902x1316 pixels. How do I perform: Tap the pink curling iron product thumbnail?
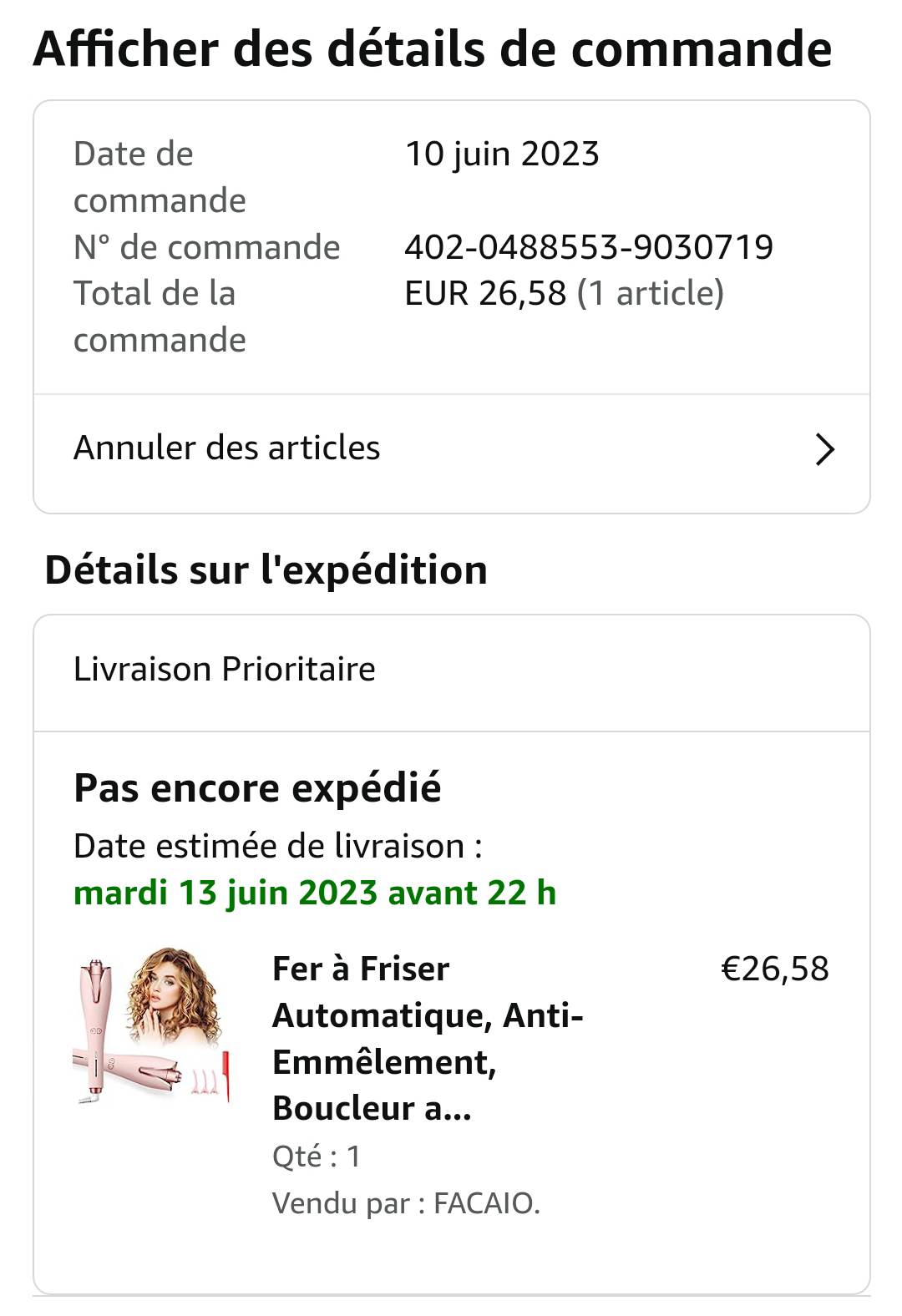click(x=150, y=1026)
